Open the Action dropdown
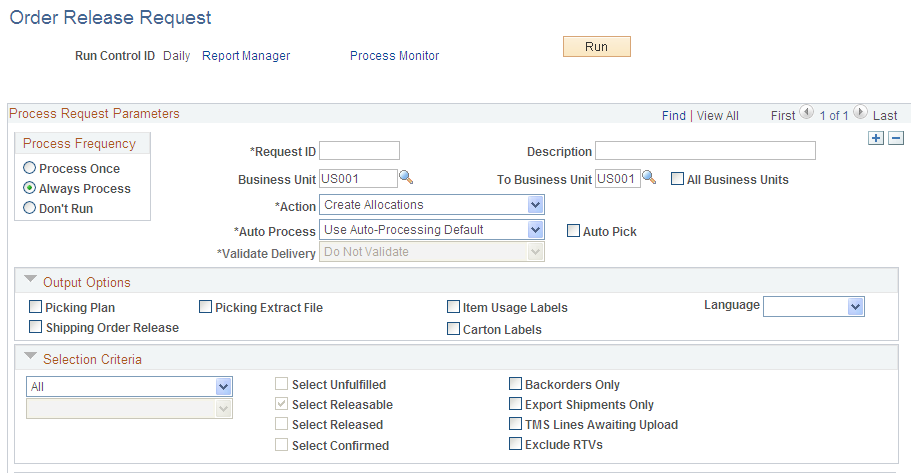The height and width of the screenshot is (473, 911). point(432,205)
